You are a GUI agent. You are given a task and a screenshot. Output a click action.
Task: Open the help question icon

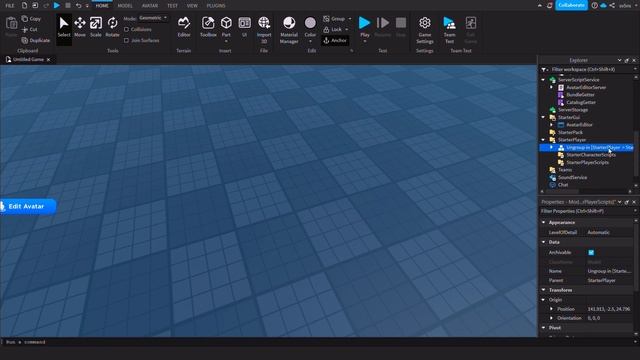tap(594, 5)
